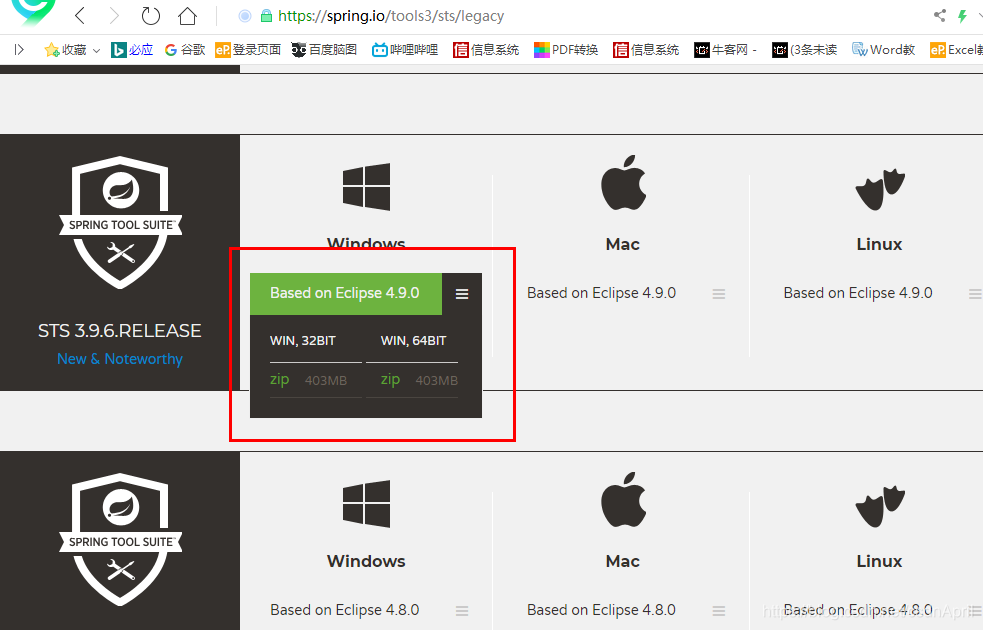
Task: Expand the Linux 4.9.0 hamburger menu
Action: pos(975,294)
